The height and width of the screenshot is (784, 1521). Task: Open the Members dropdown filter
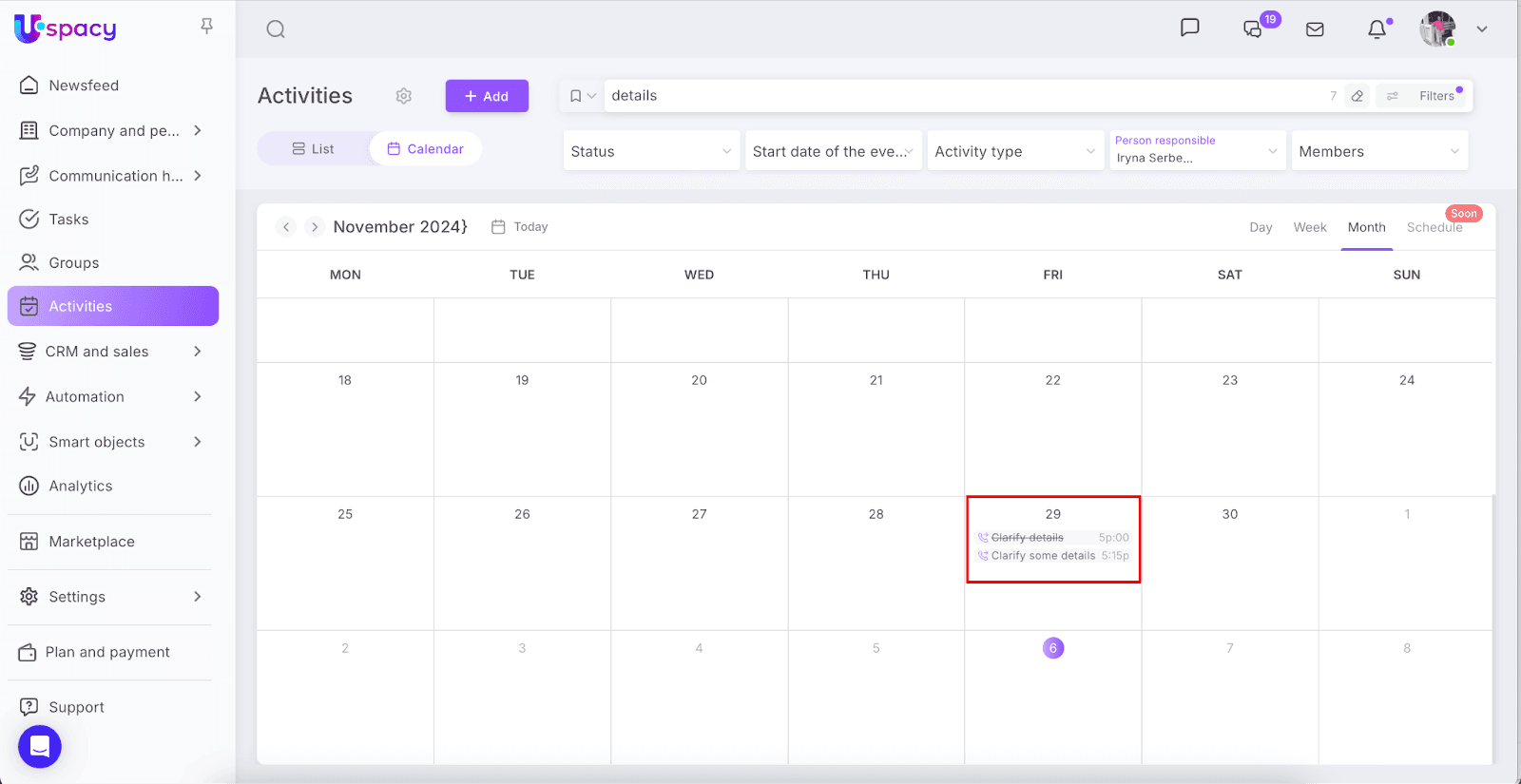tap(1378, 151)
